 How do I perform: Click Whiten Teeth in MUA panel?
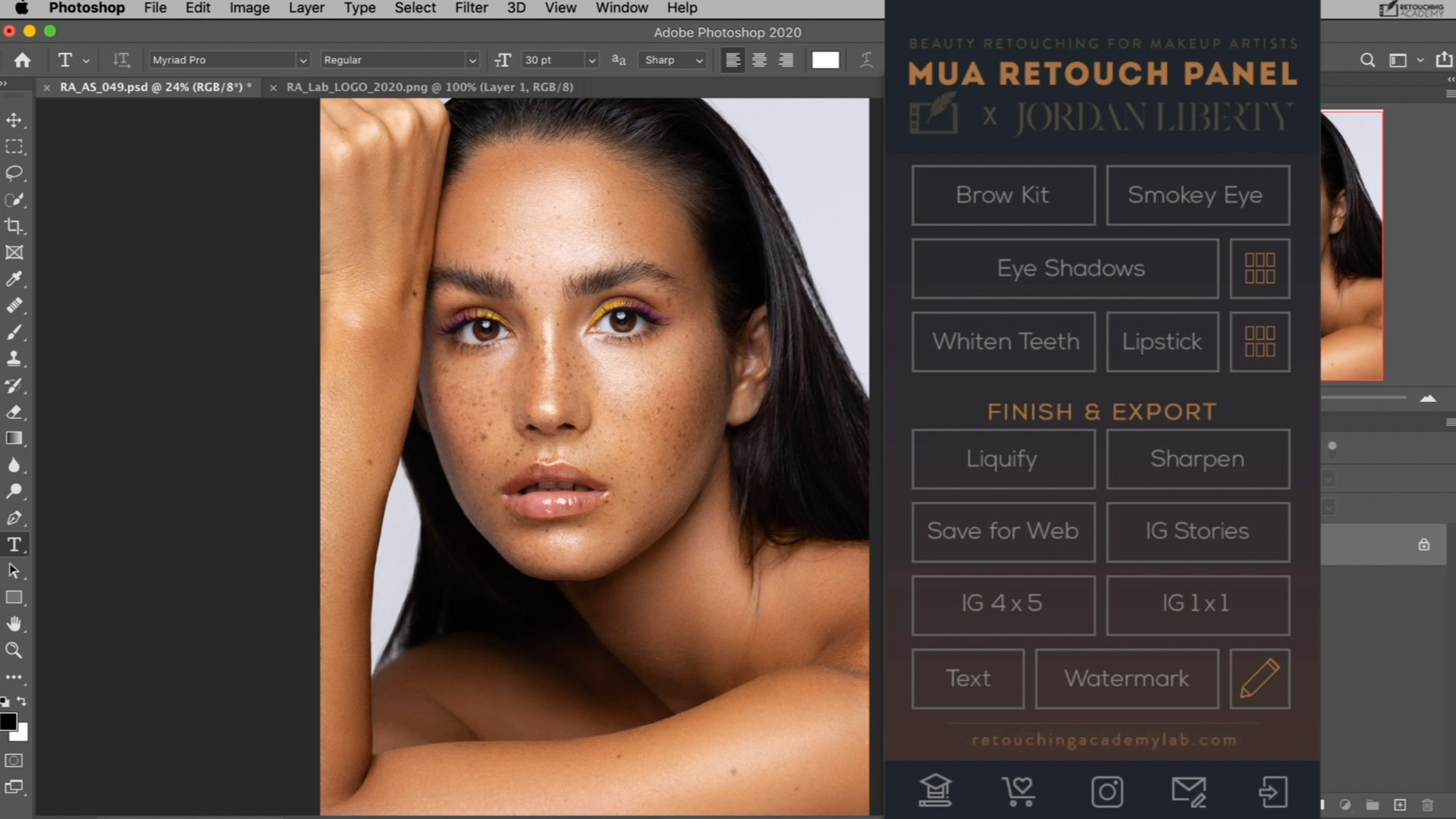click(1003, 341)
